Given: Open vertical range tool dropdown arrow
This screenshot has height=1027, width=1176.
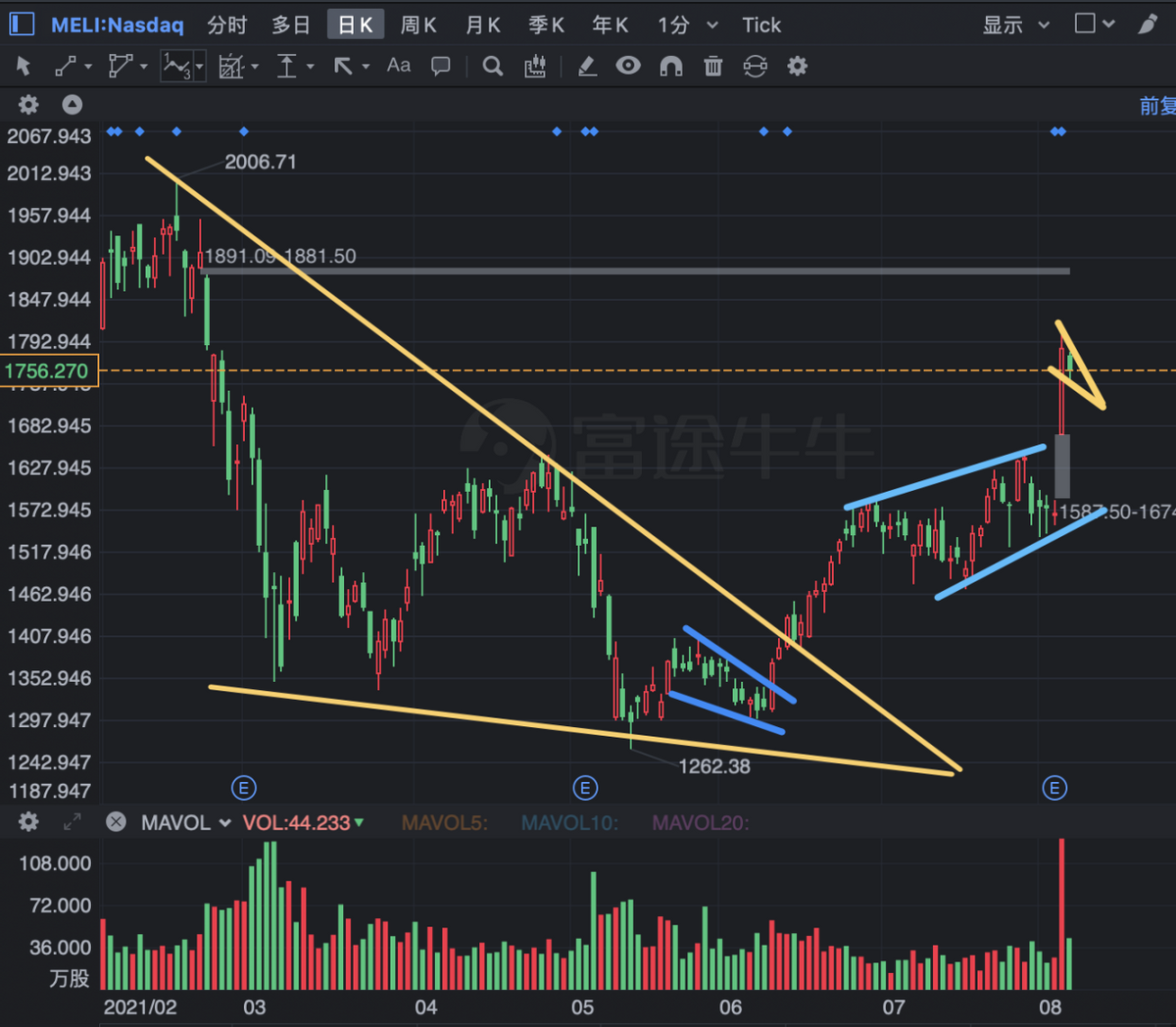Looking at the screenshot, I should 310,67.
